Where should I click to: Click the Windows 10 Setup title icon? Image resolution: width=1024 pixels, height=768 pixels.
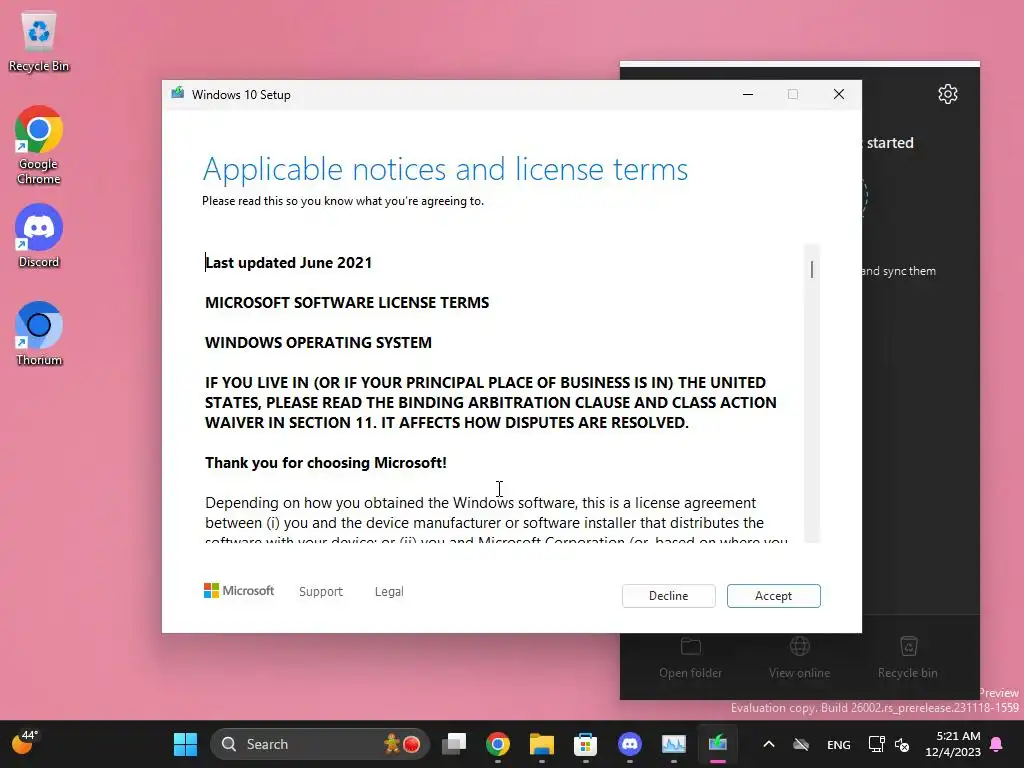(178, 94)
